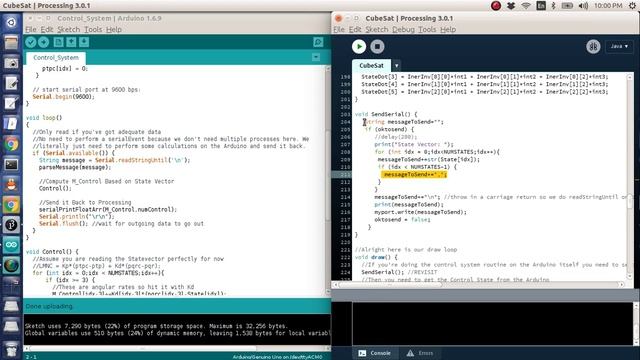Open Arduino tab options dropdown arrow
Viewport: 640px width, 360px height.
tap(316, 57)
